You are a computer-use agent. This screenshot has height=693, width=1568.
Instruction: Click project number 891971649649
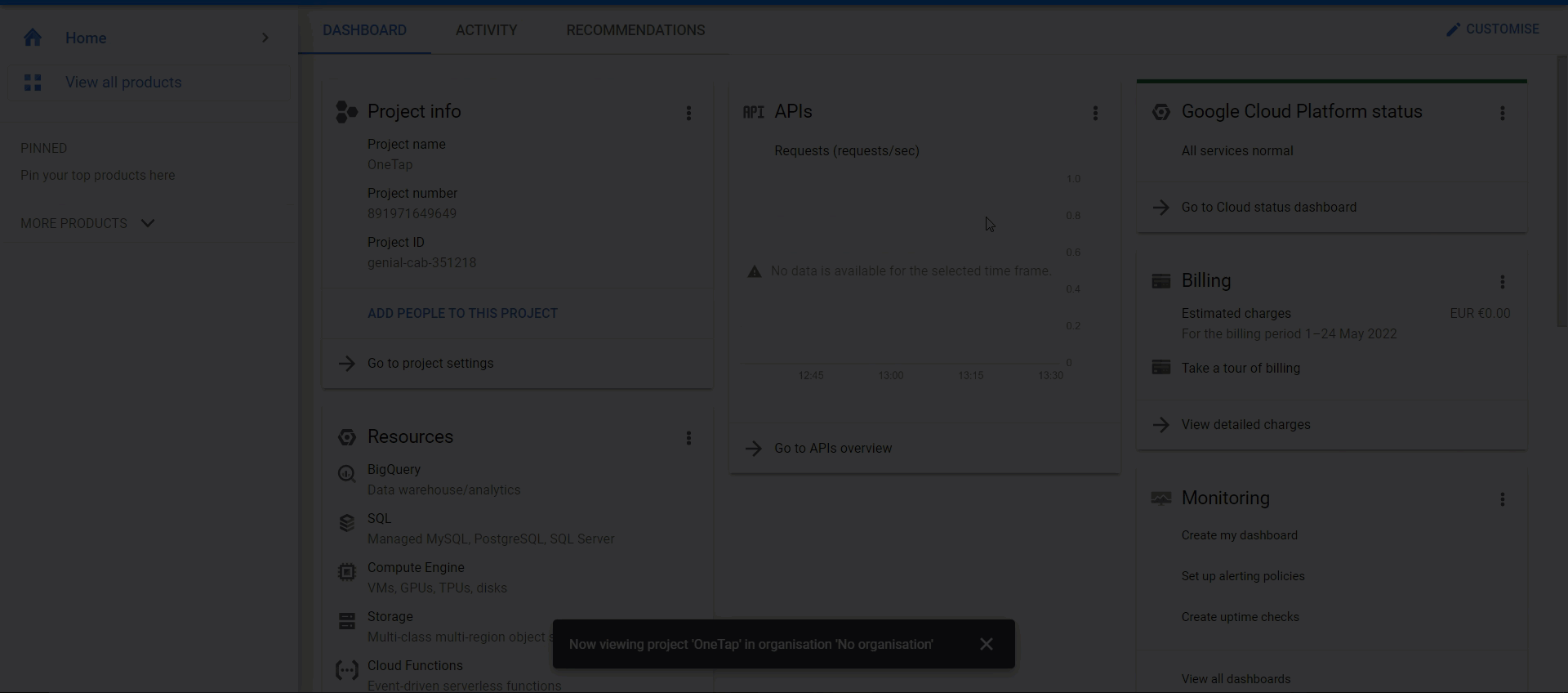pyautogui.click(x=412, y=214)
